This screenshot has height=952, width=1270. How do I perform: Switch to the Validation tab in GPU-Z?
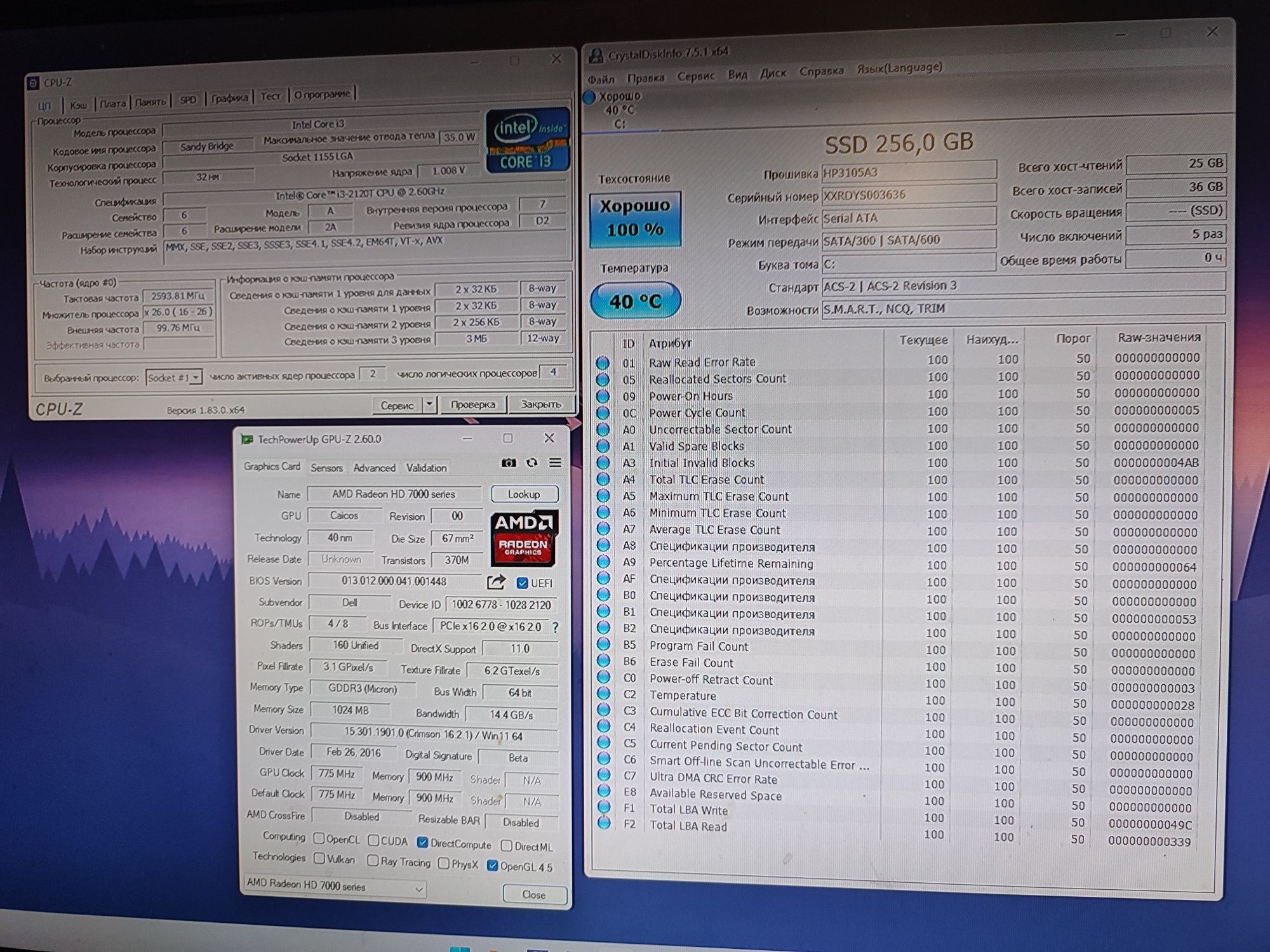[x=426, y=468]
